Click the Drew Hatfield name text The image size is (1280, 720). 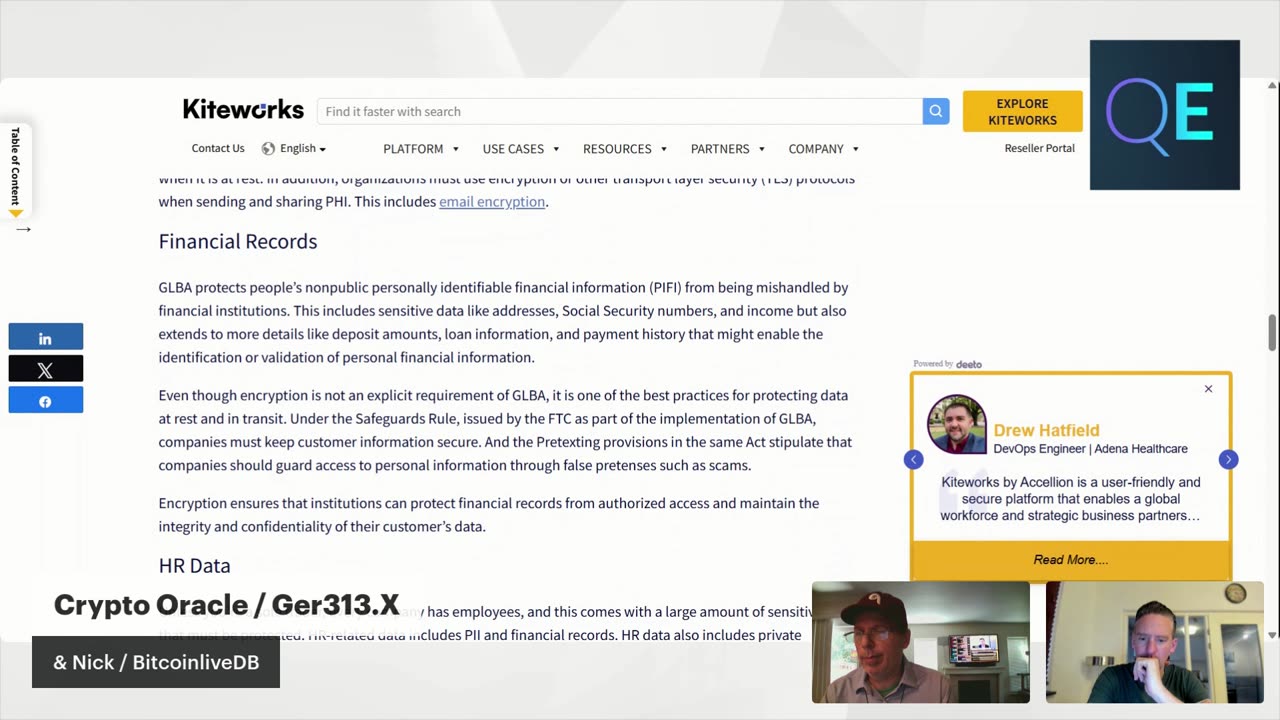(1046, 430)
